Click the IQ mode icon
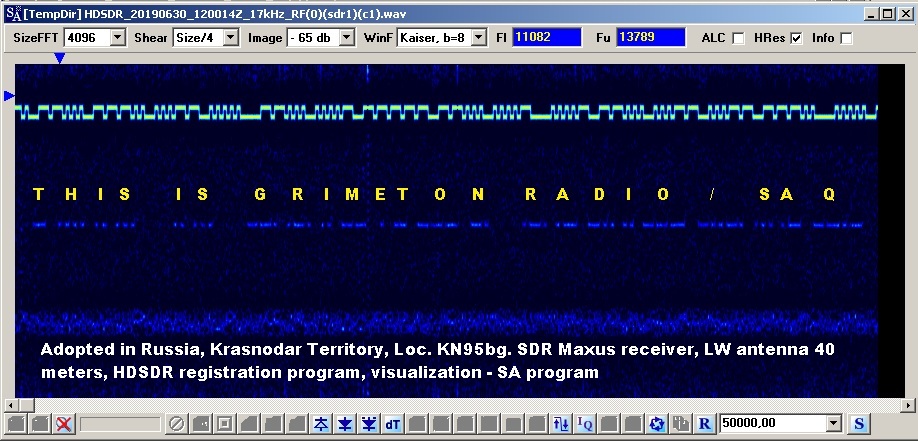 pyautogui.click(x=585, y=423)
